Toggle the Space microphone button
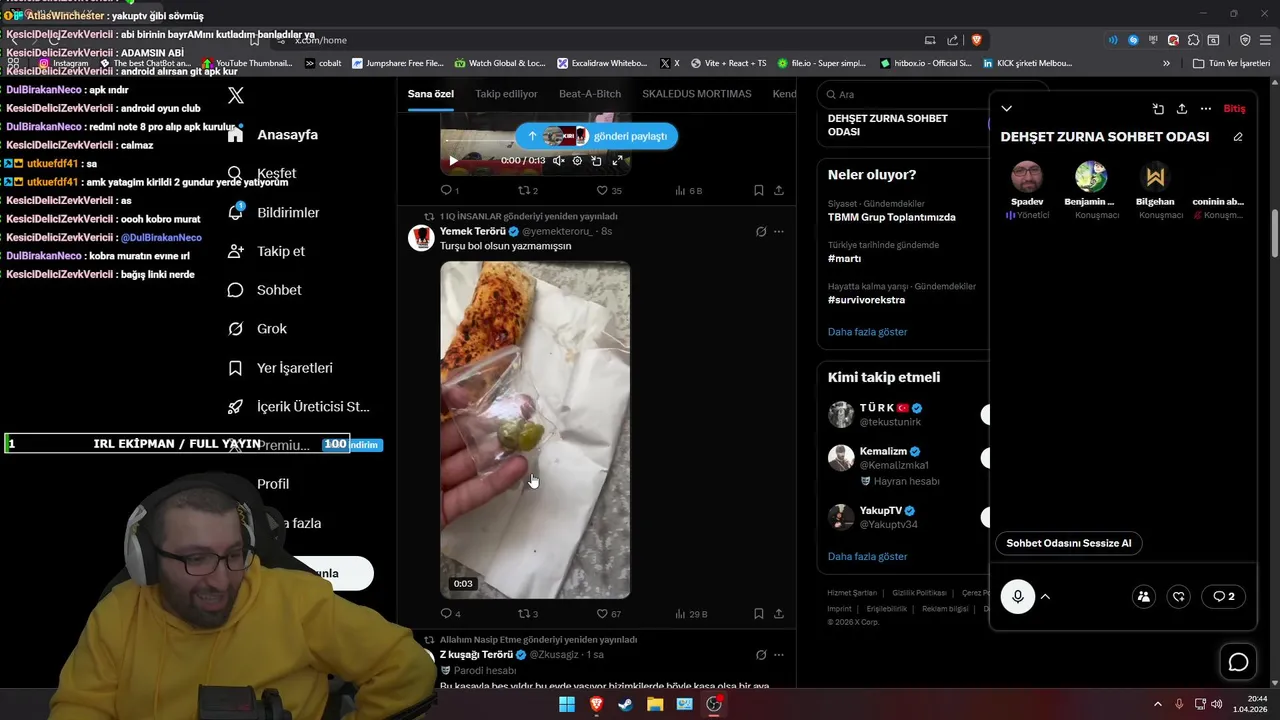1280x720 pixels. [x=1018, y=597]
